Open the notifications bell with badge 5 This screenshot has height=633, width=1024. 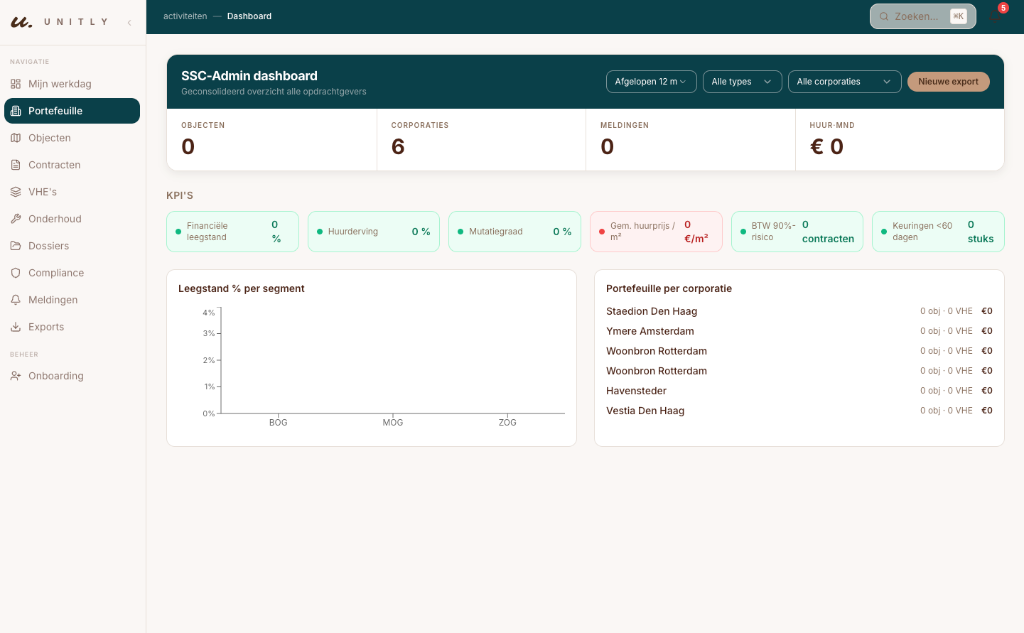[x=996, y=16]
